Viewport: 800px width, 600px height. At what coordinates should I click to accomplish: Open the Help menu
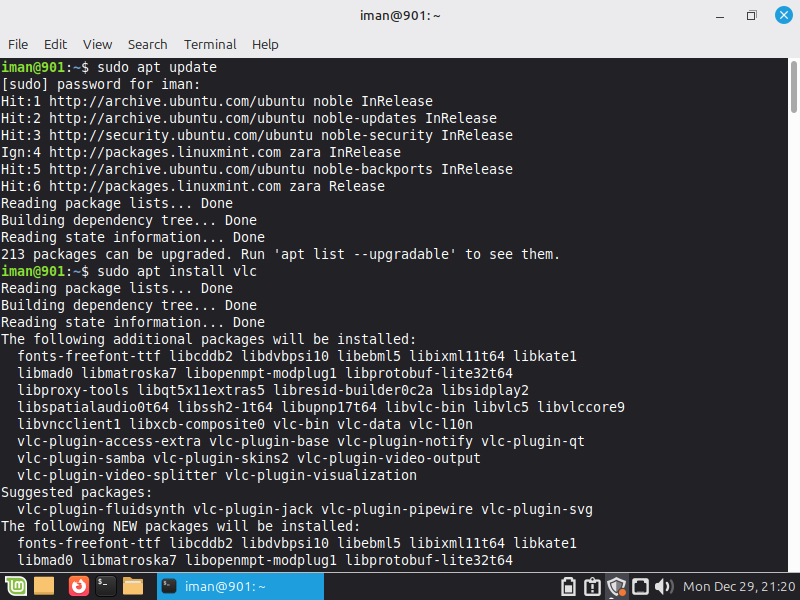[x=265, y=44]
